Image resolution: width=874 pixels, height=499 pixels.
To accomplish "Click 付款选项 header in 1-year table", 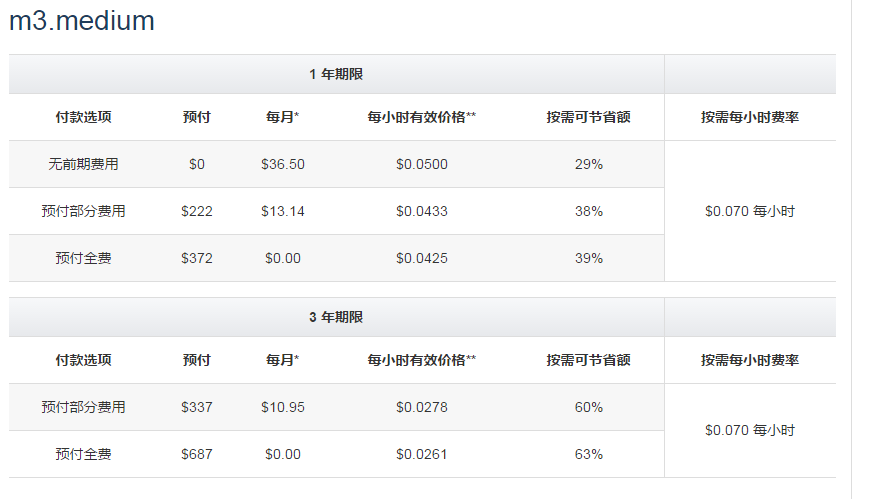I will tap(83, 117).
